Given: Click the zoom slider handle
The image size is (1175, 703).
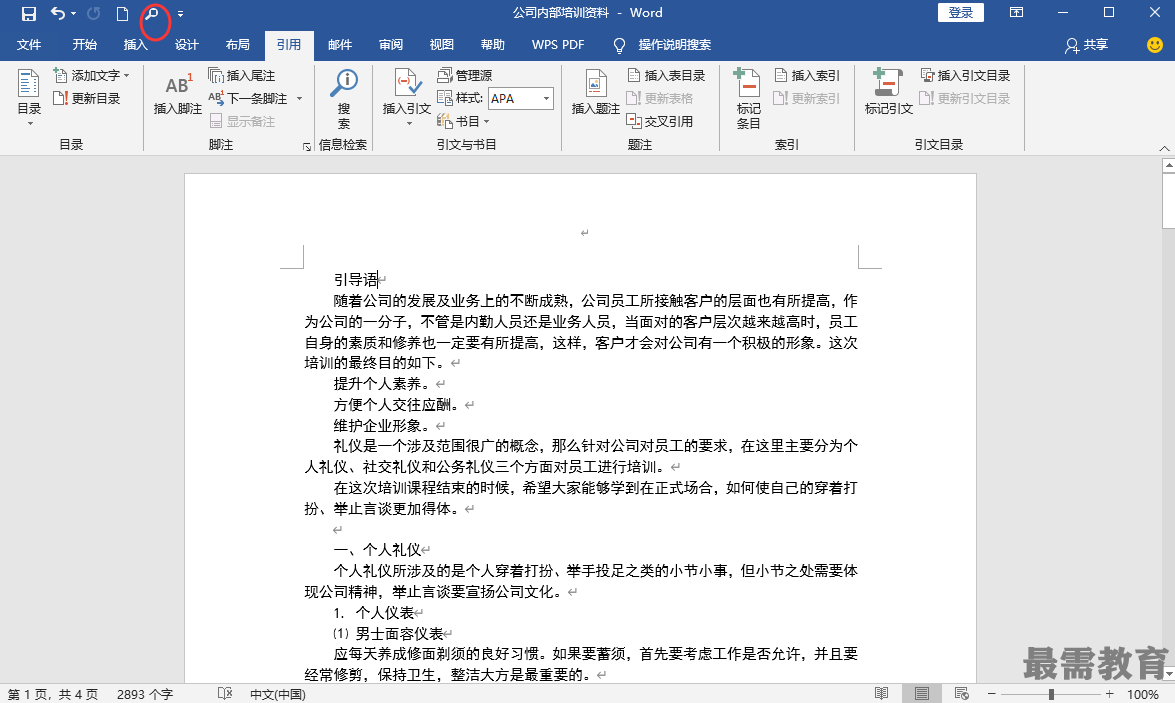Looking at the screenshot, I should pos(1051,694).
